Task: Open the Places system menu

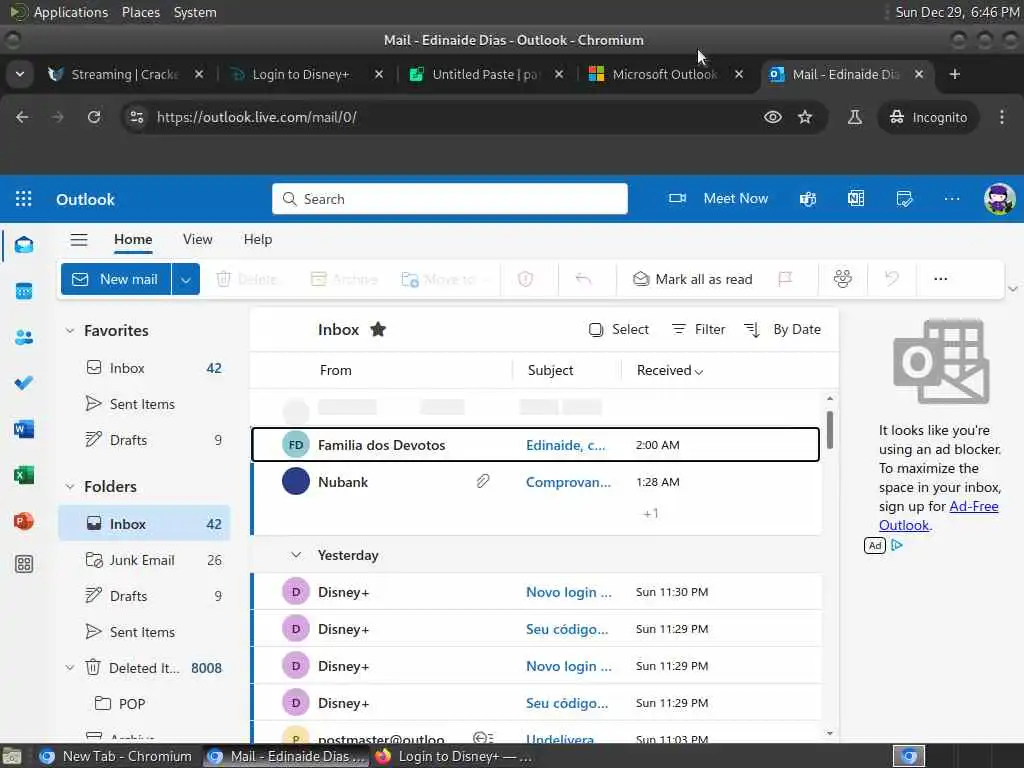Action: click(140, 12)
